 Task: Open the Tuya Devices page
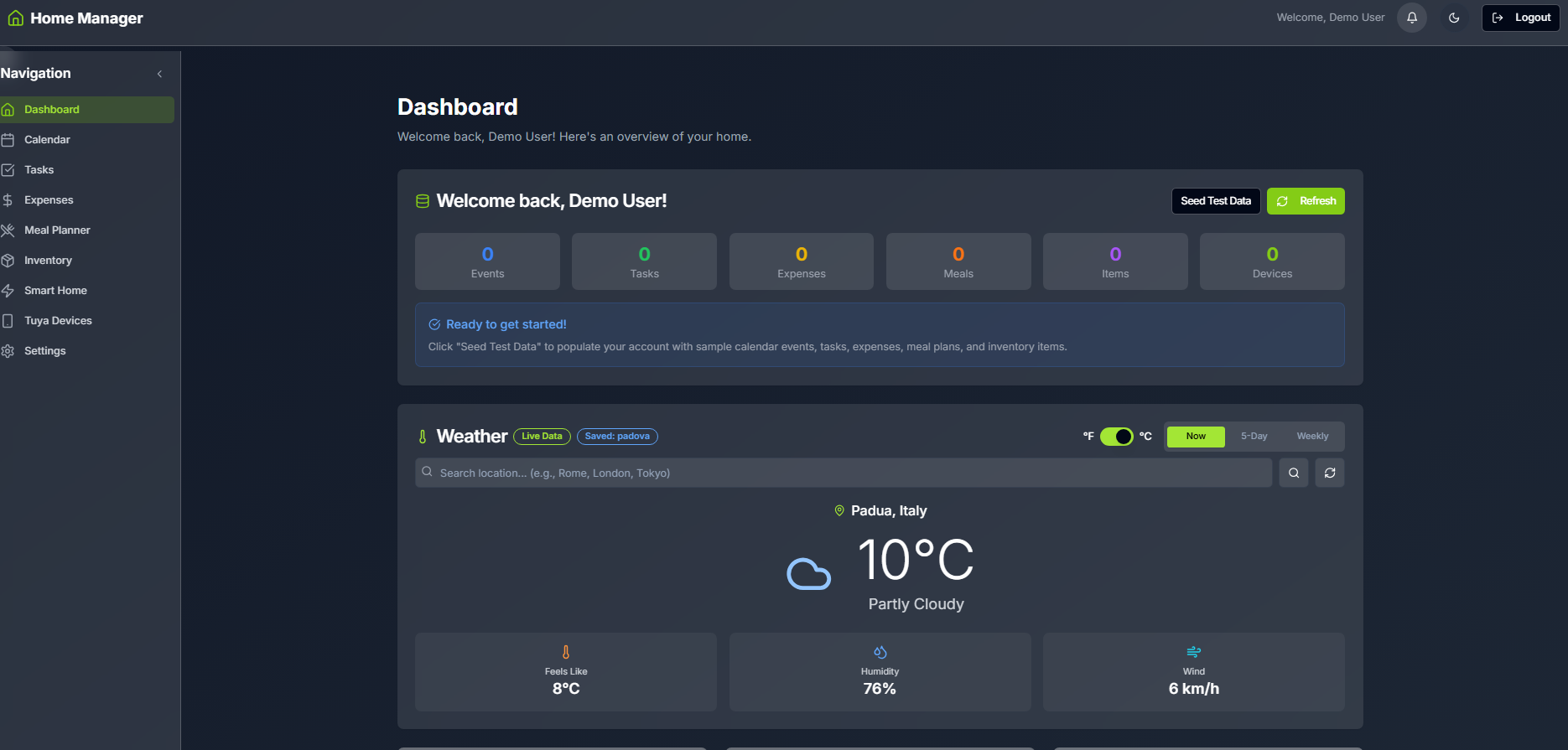(58, 321)
